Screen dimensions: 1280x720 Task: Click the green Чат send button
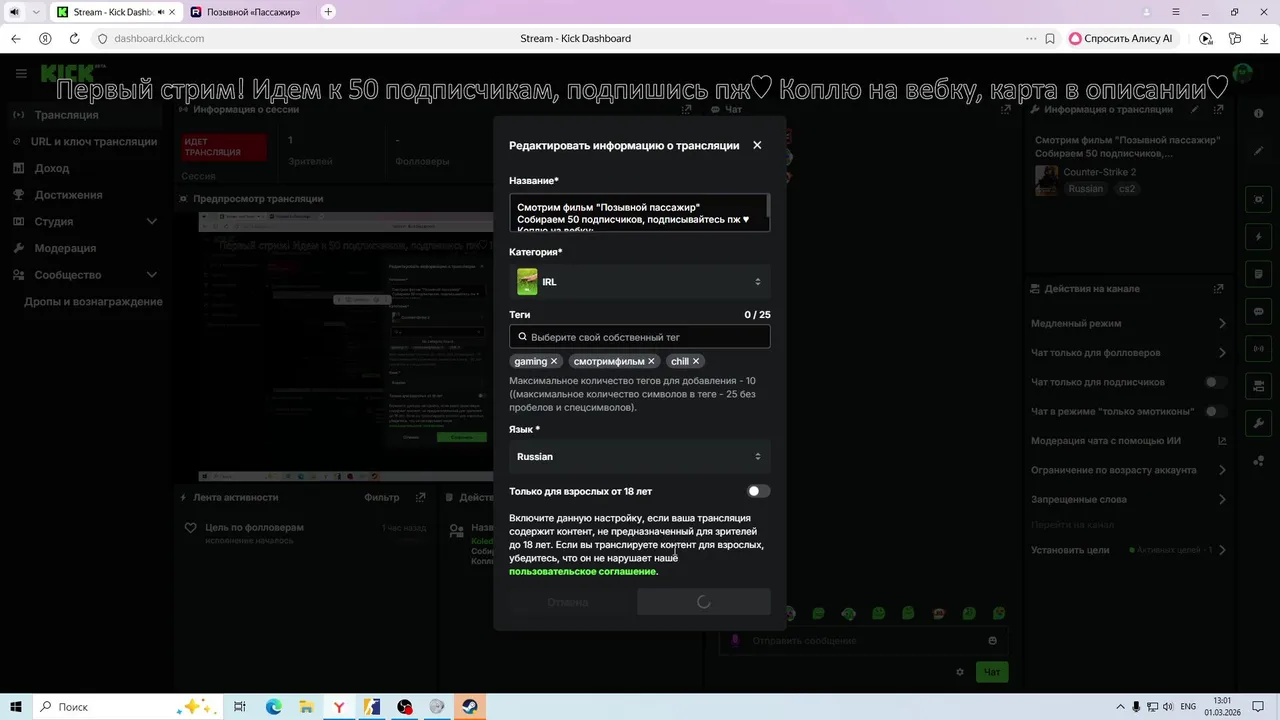point(992,672)
